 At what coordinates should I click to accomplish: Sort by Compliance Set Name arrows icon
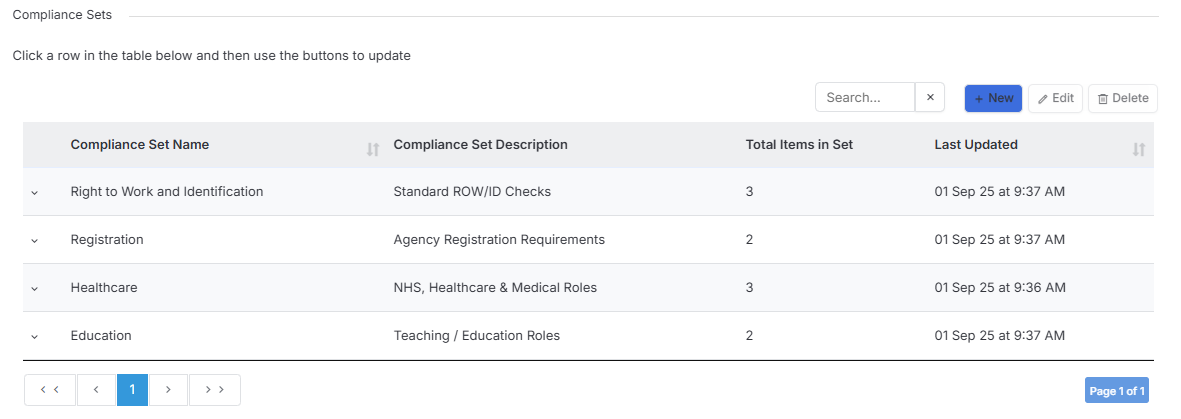(x=373, y=149)
